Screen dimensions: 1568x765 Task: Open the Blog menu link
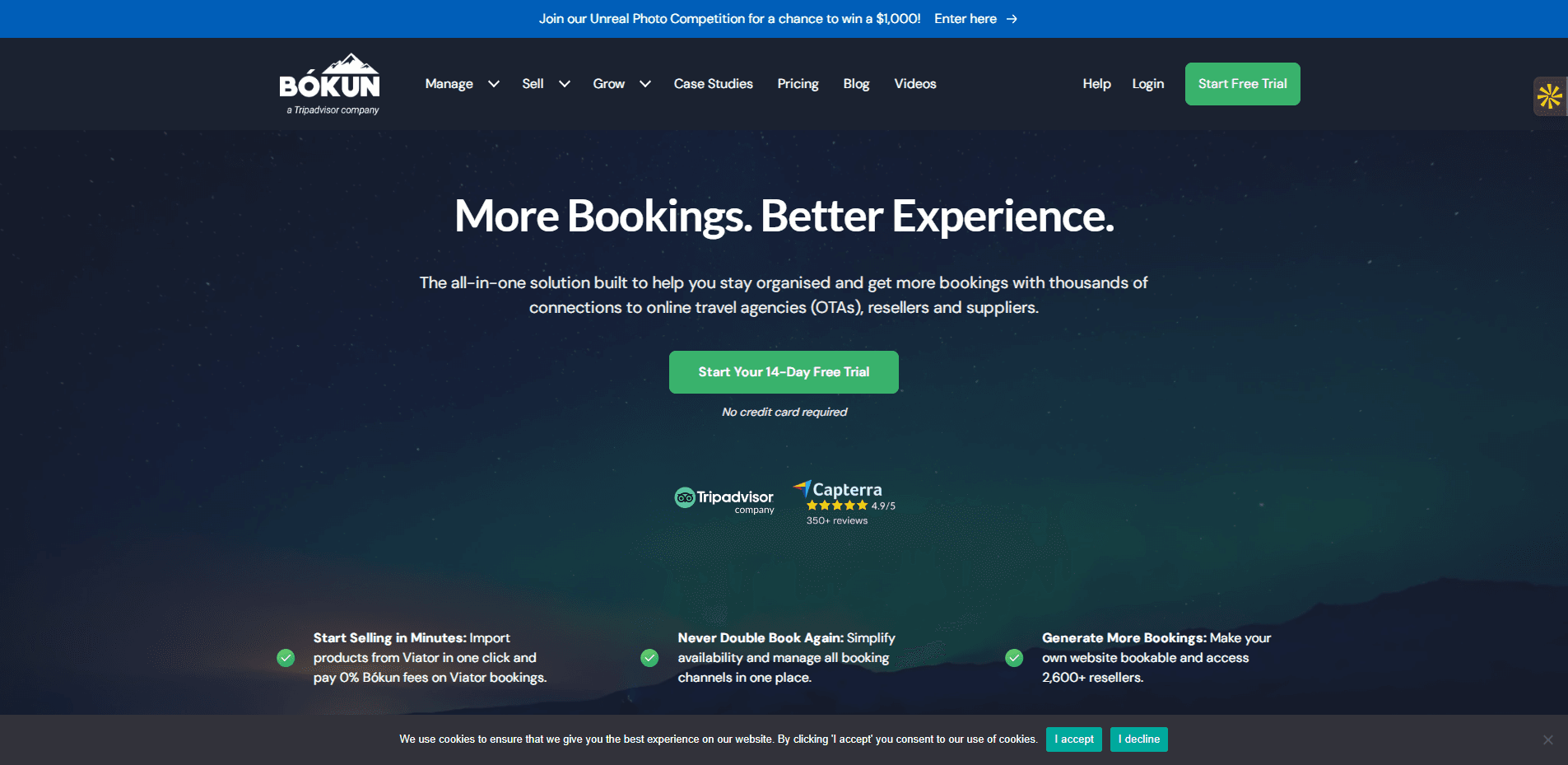coord(856,84)
